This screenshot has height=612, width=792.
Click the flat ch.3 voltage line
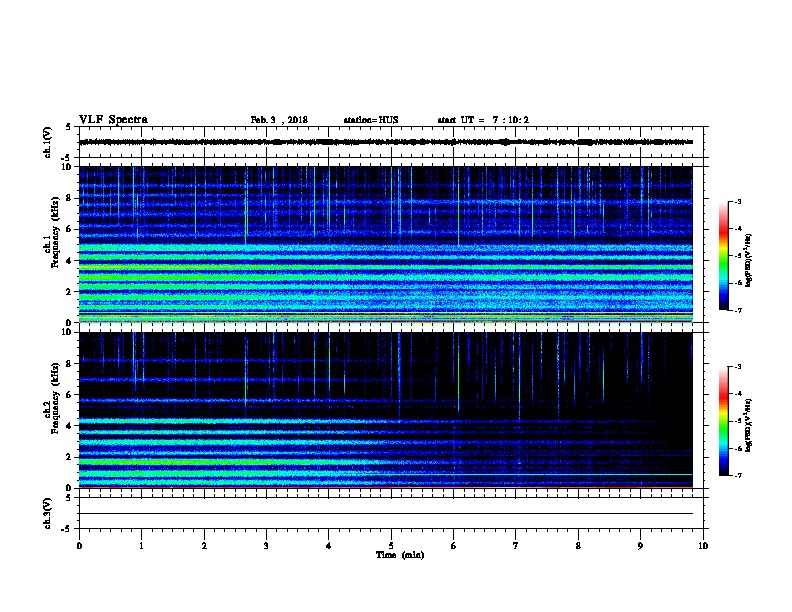click(386, 514)
